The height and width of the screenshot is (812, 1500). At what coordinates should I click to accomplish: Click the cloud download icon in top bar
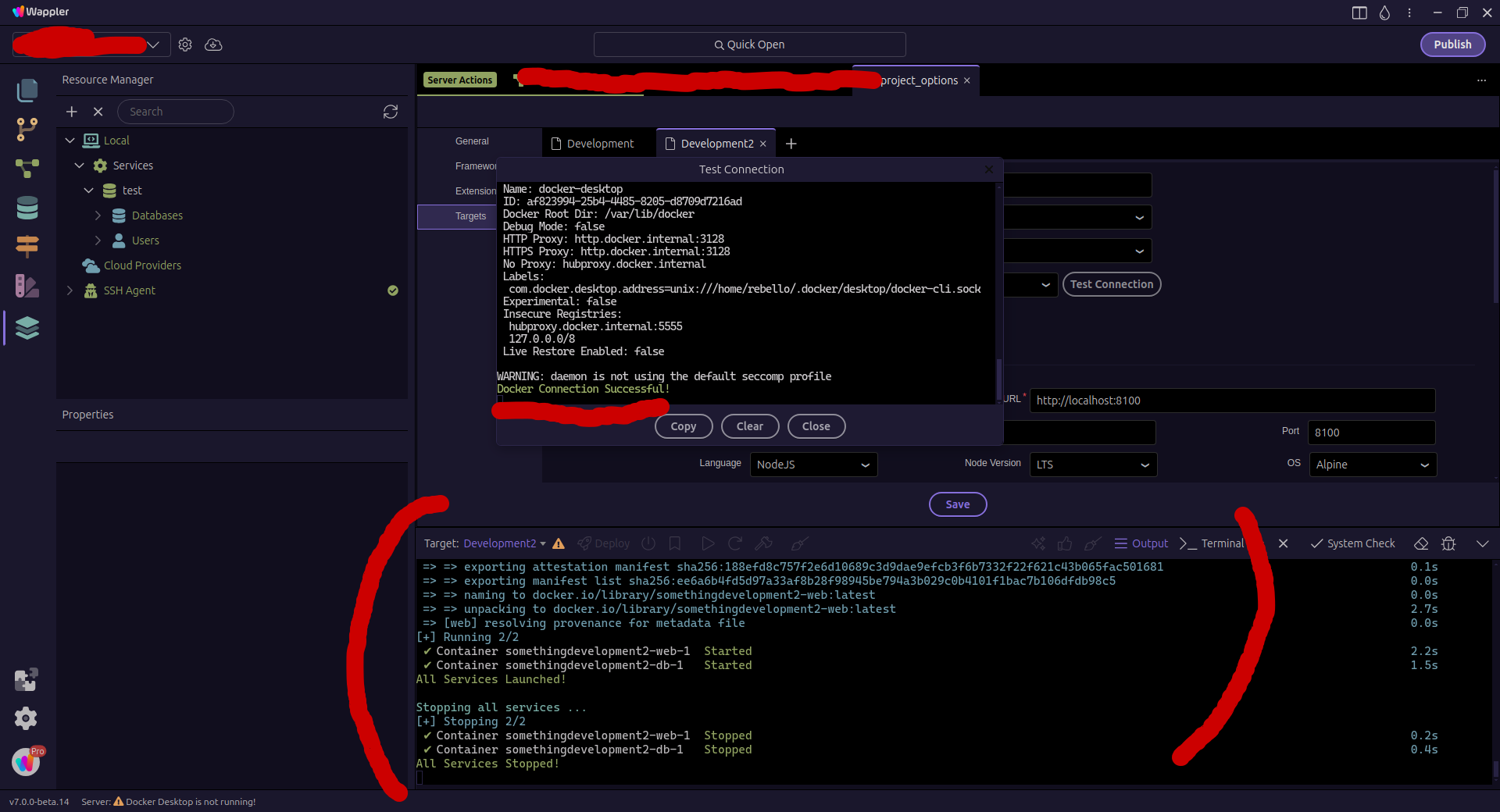pyautogui.click(x=213, y=45)
